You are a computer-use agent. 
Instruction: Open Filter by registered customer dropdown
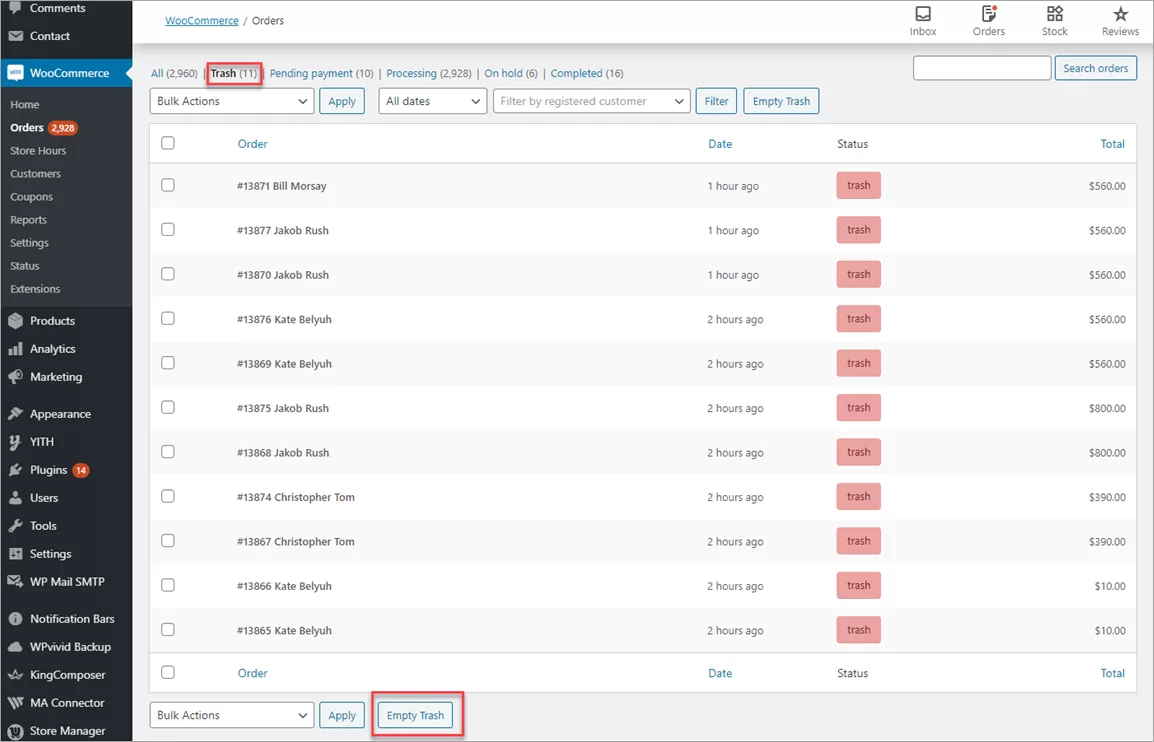[x=592, y=101]
